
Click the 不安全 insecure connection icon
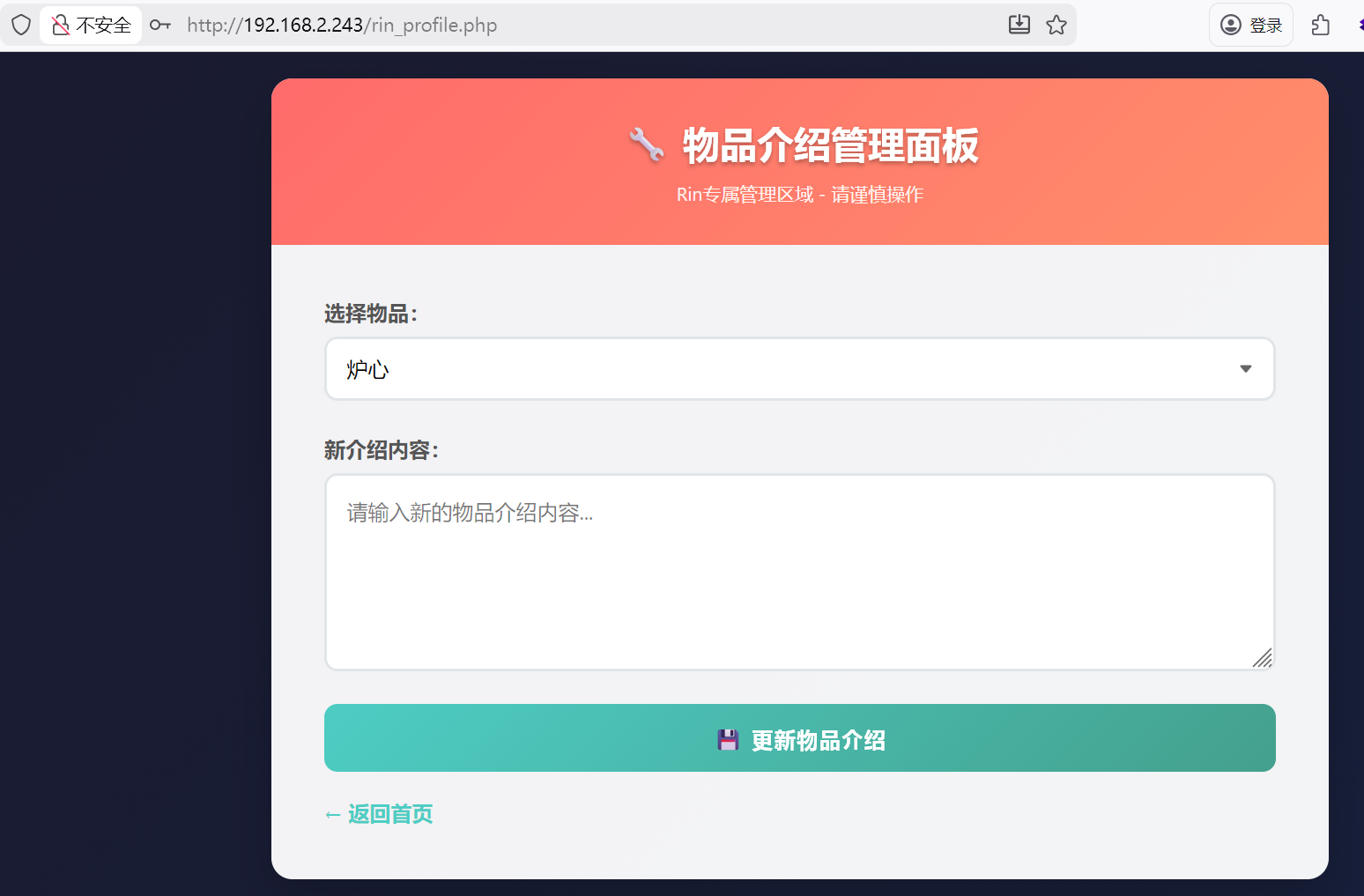tap(61, 25)
